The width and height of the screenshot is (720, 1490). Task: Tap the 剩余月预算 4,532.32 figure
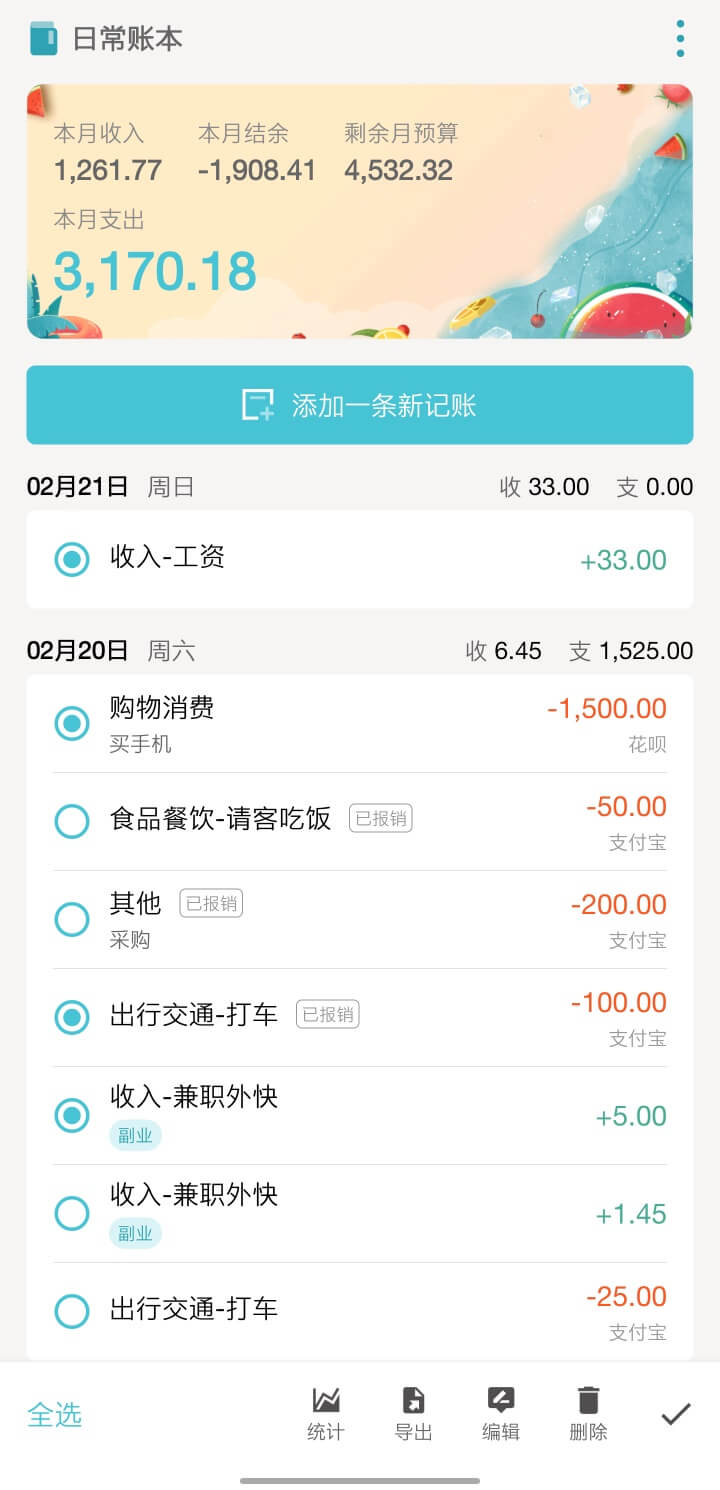(399, 170)
